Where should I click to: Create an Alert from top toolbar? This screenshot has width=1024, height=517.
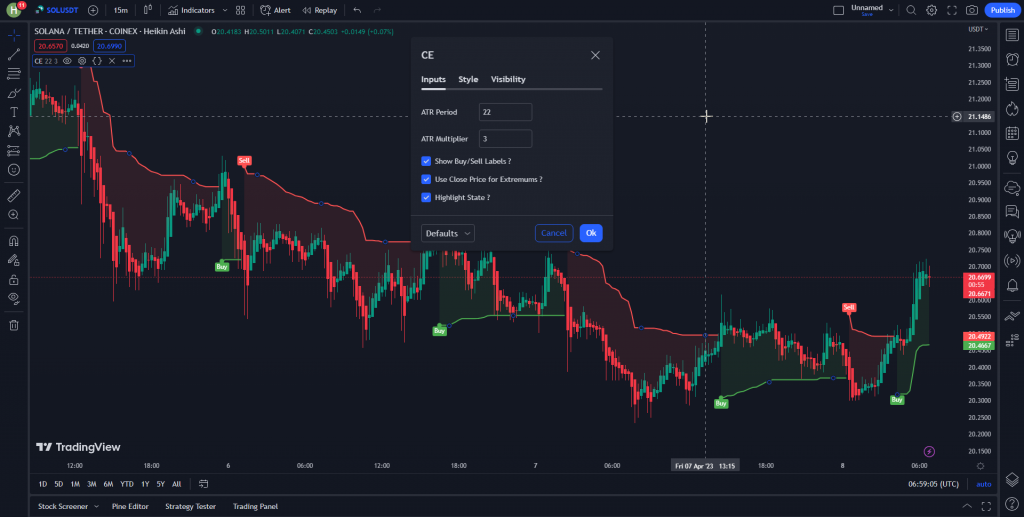[276, 10]
